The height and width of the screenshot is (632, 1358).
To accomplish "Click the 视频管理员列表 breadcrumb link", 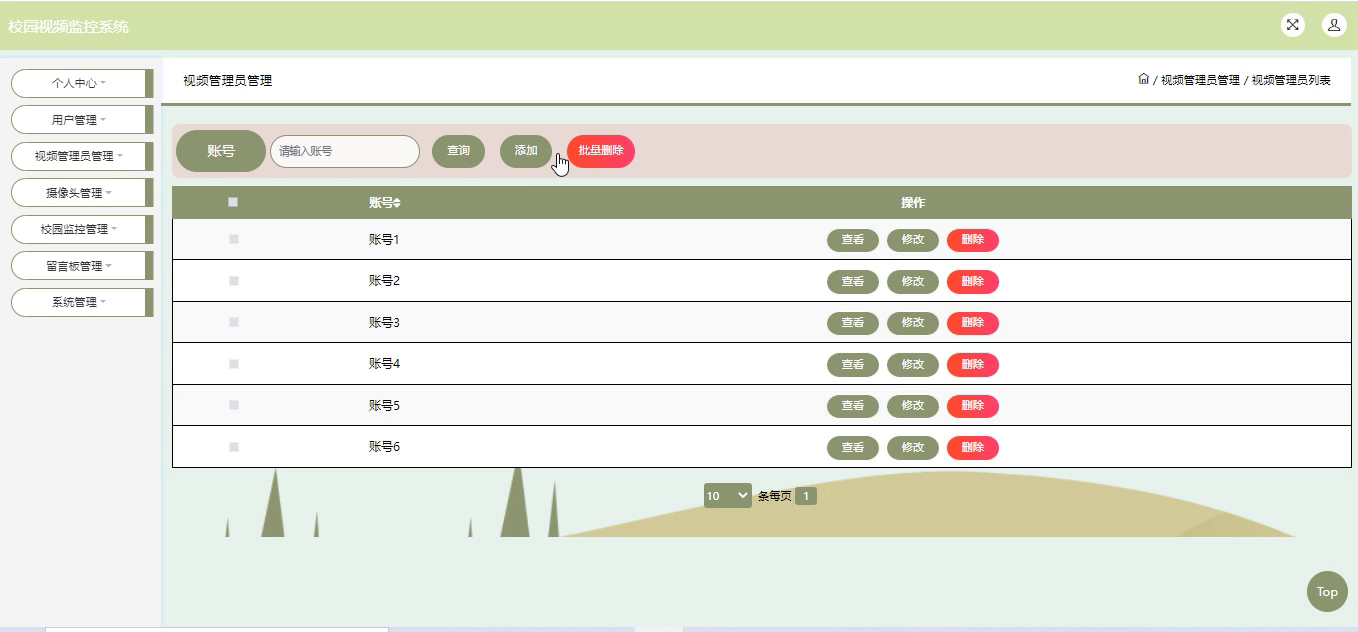I will pyautogui.click(x=1291, y=80).
